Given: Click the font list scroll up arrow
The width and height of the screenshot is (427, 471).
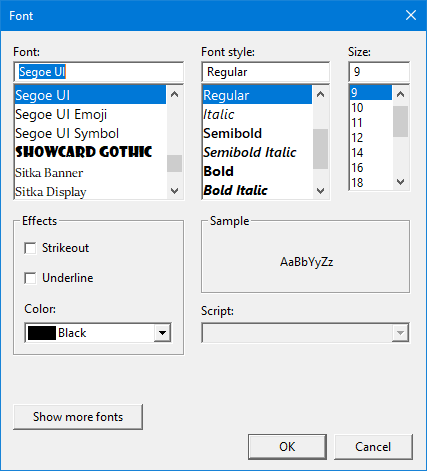Looking at the screenshot, I should click(x=174, y=95).
